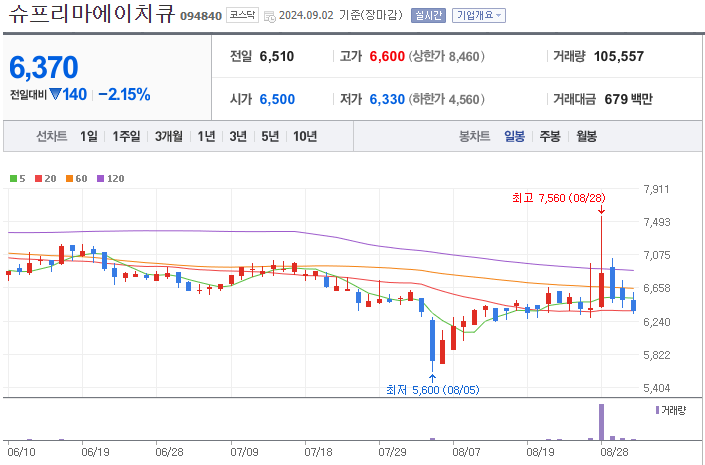Click the change rate −2.15%
705x465 pixels.
point(124,94)
